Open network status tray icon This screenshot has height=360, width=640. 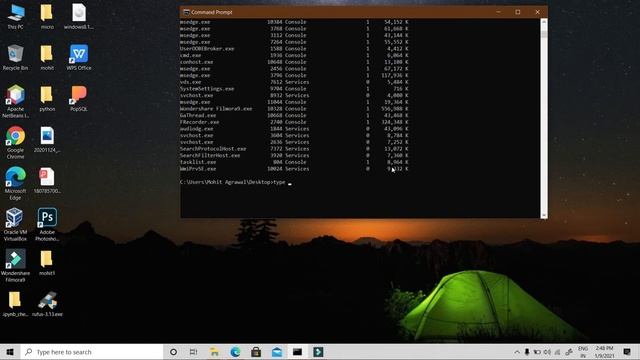(x=557, y=352)
